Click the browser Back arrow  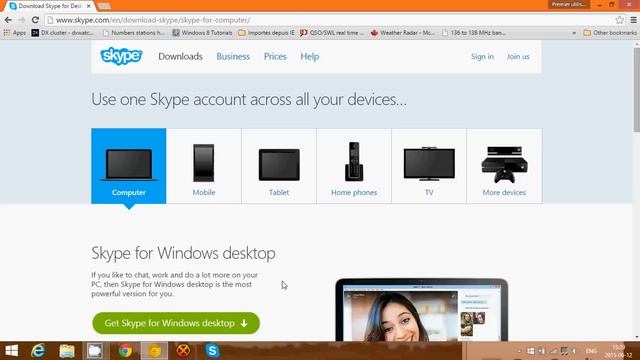tap(8, 20)
